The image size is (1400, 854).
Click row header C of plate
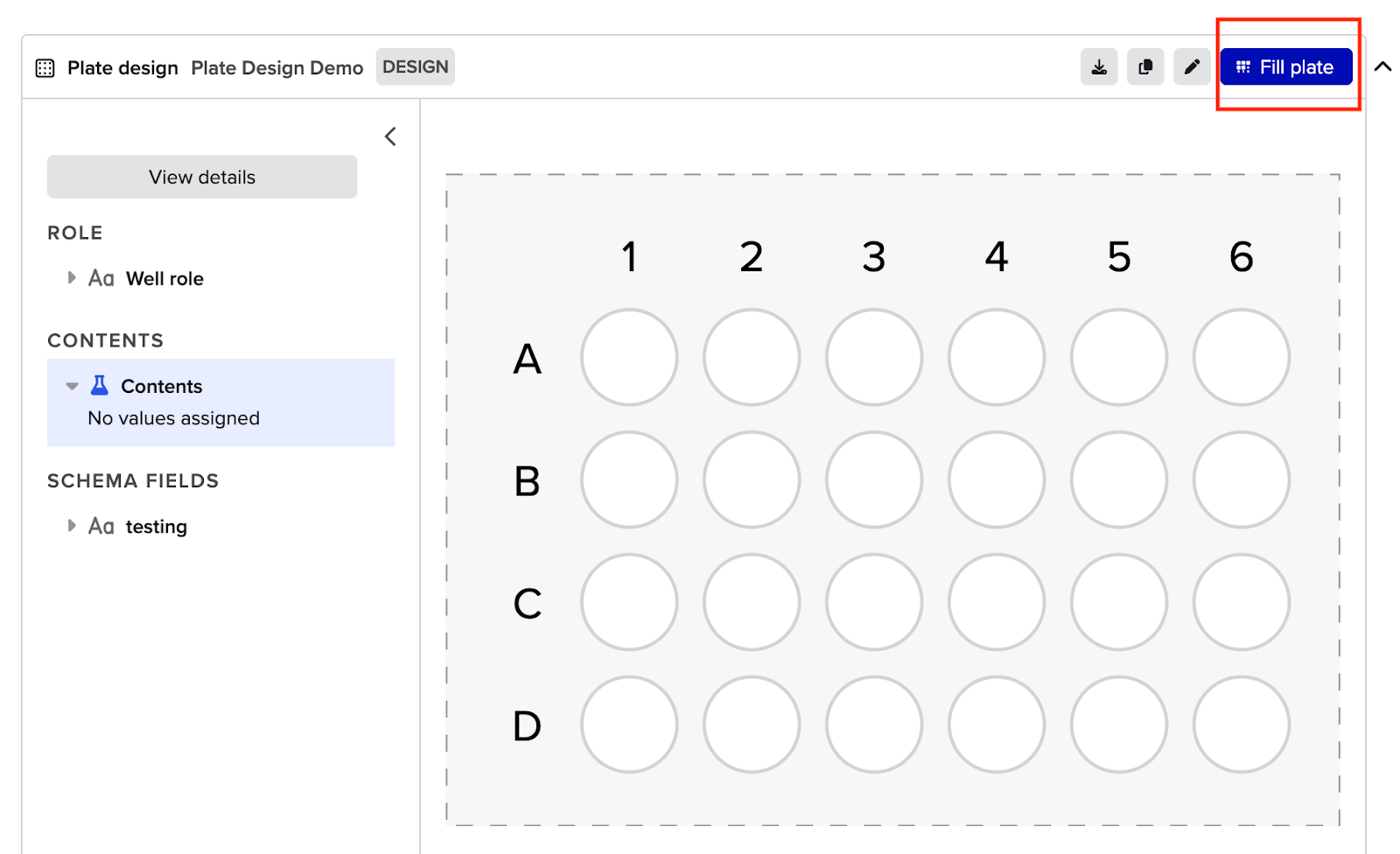528,603
